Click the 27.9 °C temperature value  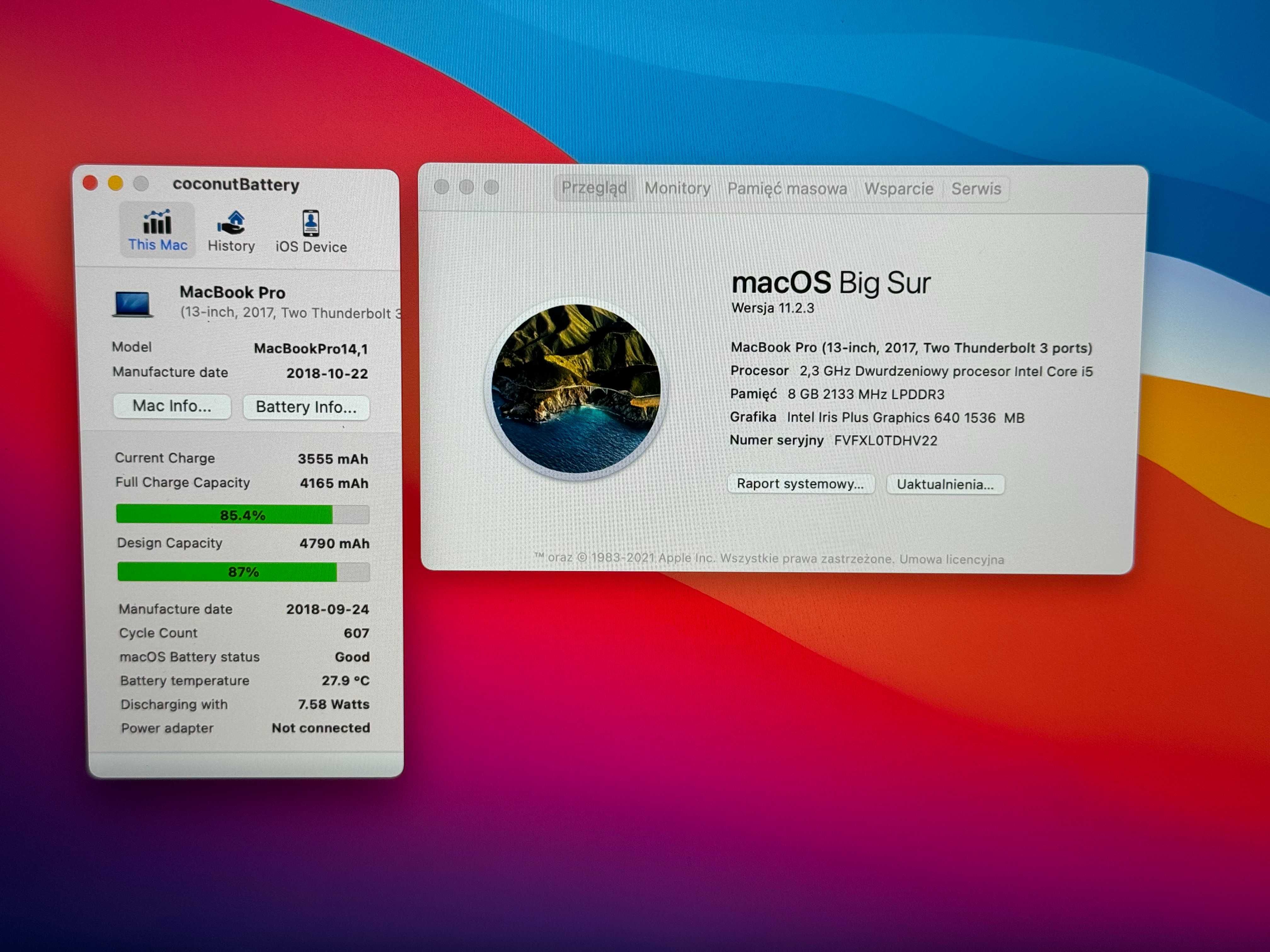point(345,681)
